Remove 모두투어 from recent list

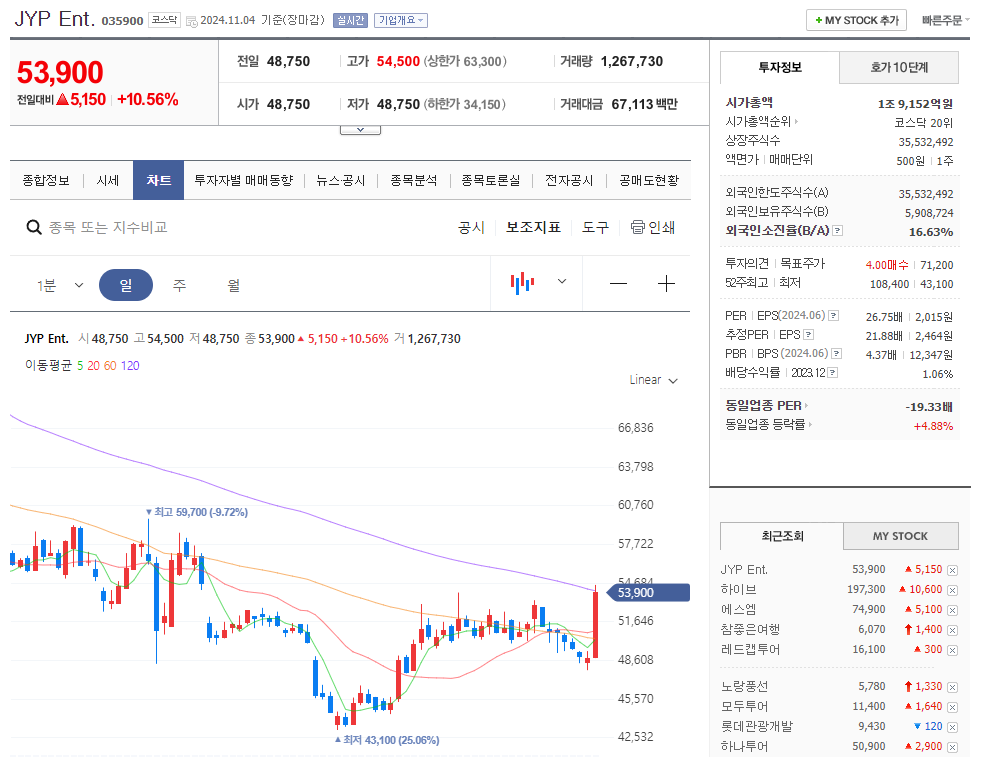952,707
